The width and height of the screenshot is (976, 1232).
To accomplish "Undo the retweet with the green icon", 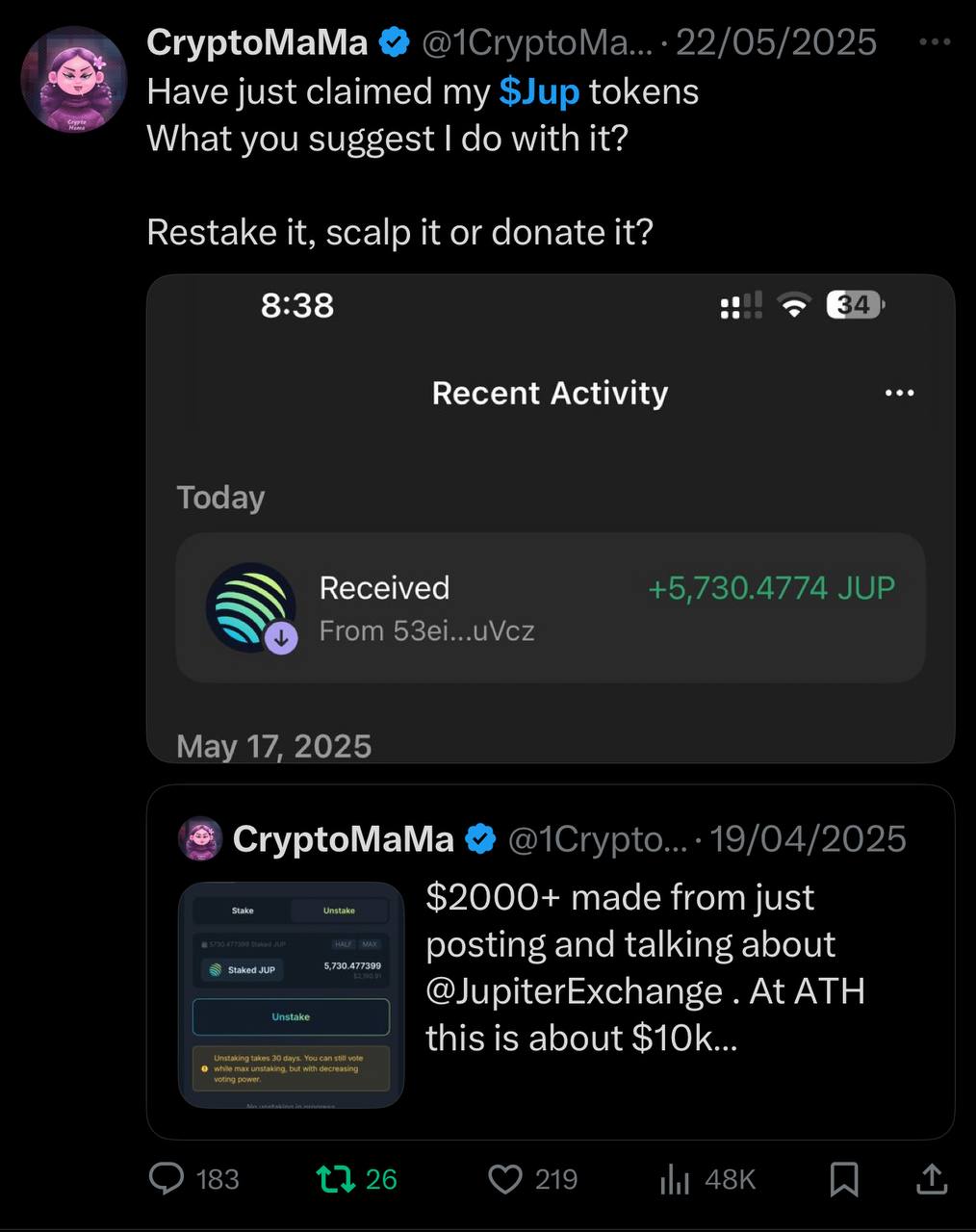I will (335, 1178).
